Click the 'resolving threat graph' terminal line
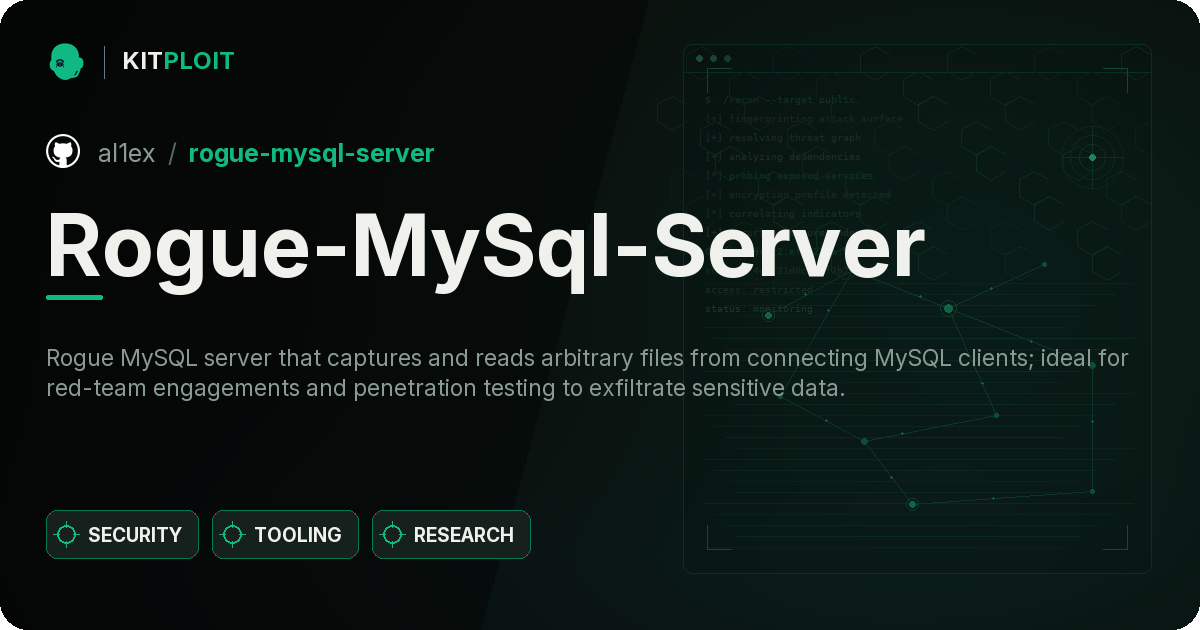 [x=782, y=138]
